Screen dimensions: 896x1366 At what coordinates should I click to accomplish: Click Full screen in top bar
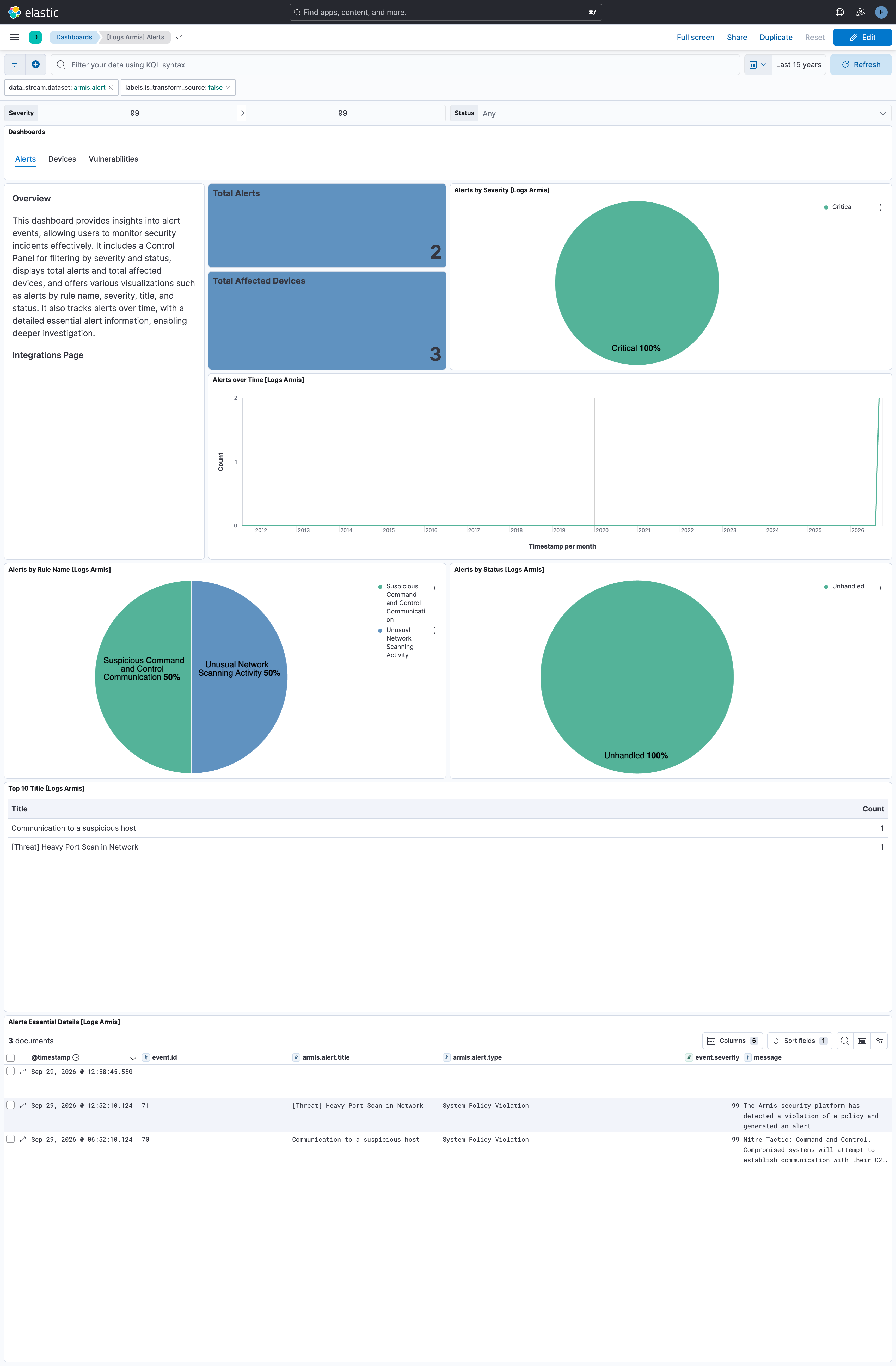pos(695,37)
